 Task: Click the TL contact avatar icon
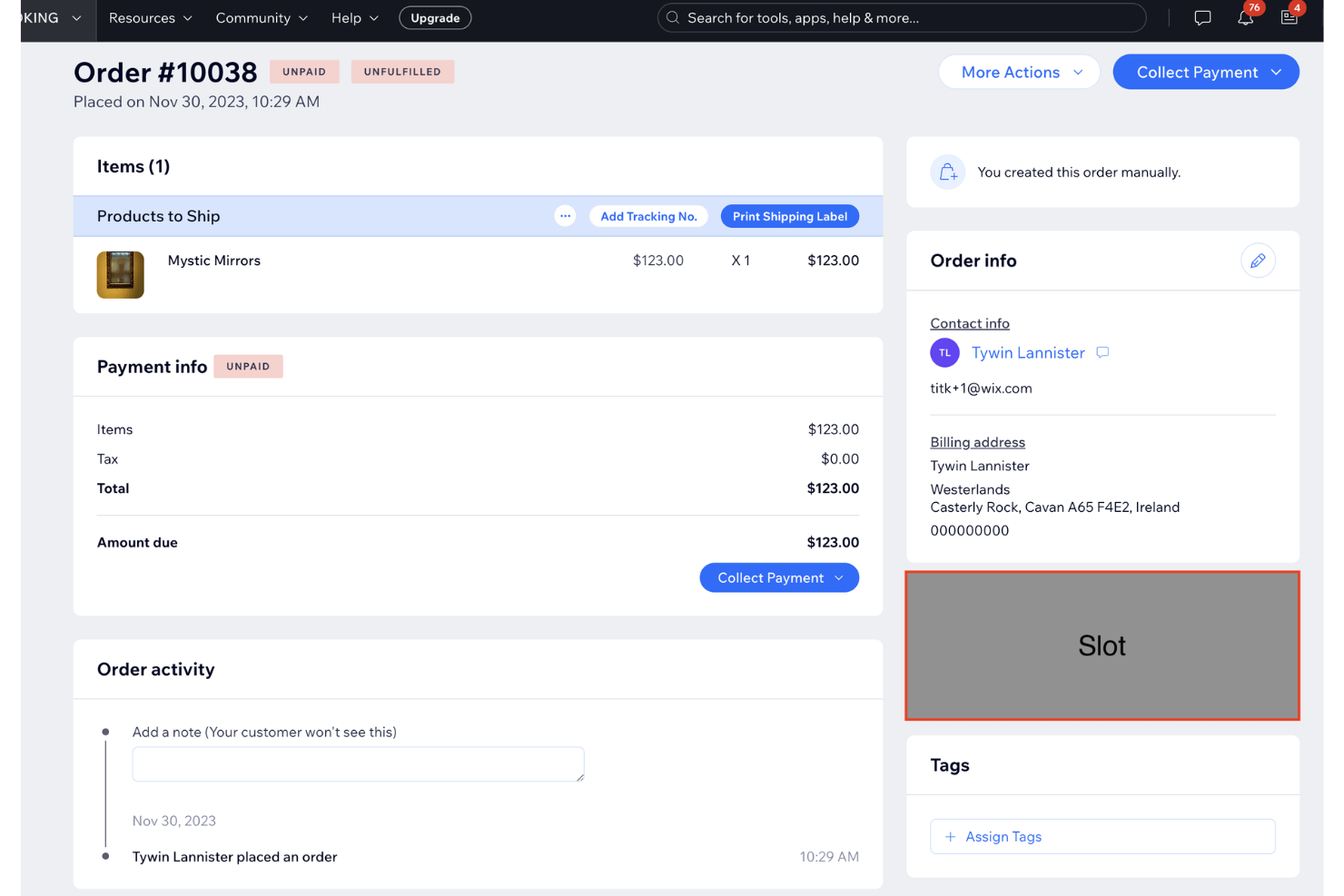point(944,352)
